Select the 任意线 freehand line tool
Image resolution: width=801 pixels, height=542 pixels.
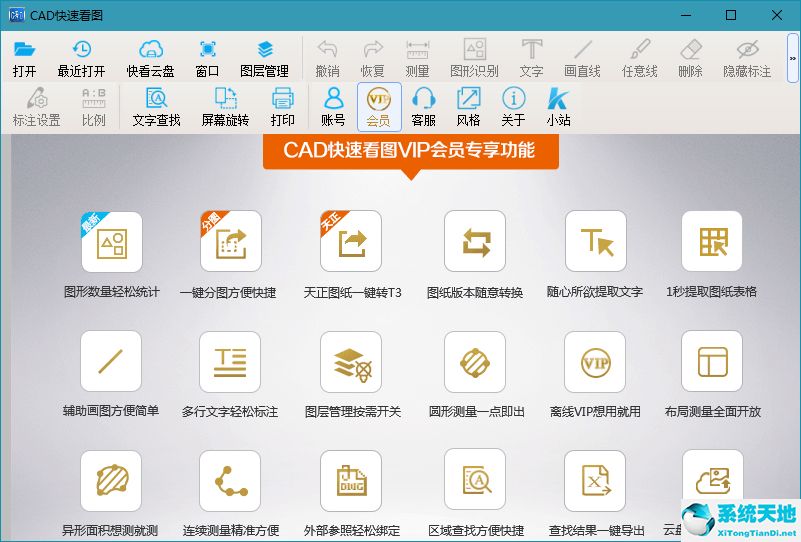click(x=640, y=58)
